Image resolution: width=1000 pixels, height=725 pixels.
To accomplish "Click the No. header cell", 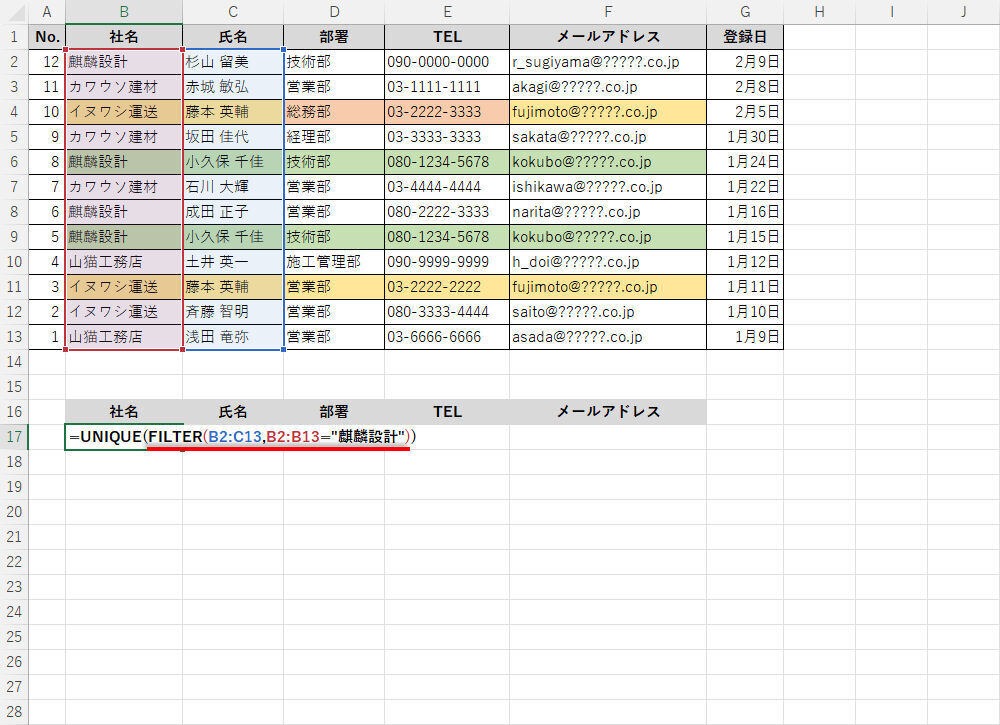I will 47,37.
